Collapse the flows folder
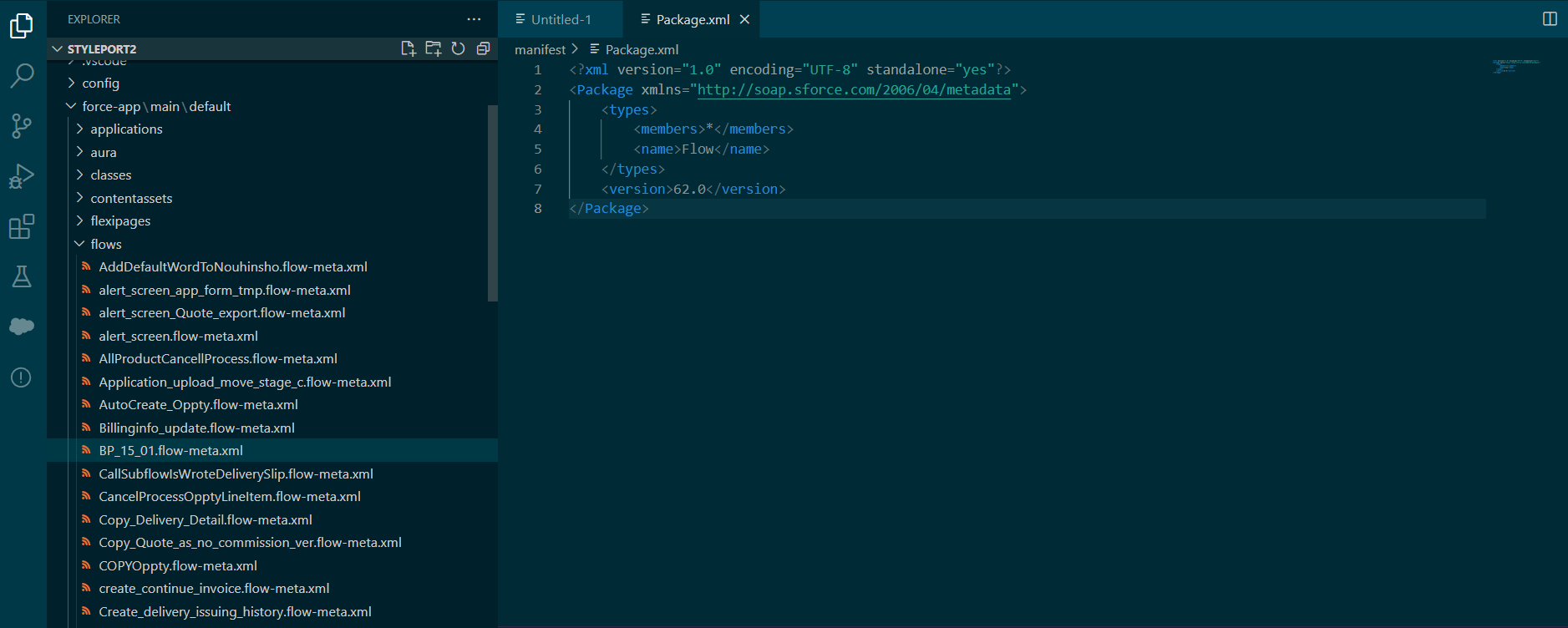This screenshot has width=1568, height=628. [272, 244]
